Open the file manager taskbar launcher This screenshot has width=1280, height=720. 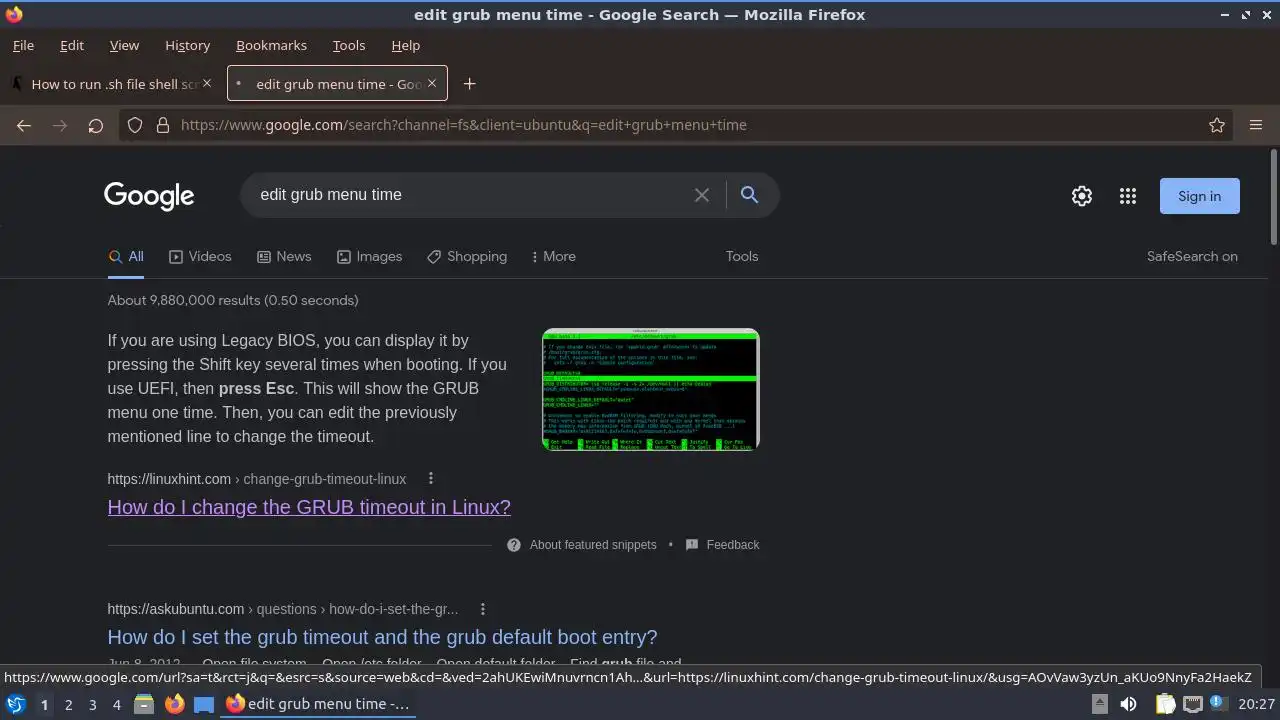pyautogui.click(x=144, y=704)
